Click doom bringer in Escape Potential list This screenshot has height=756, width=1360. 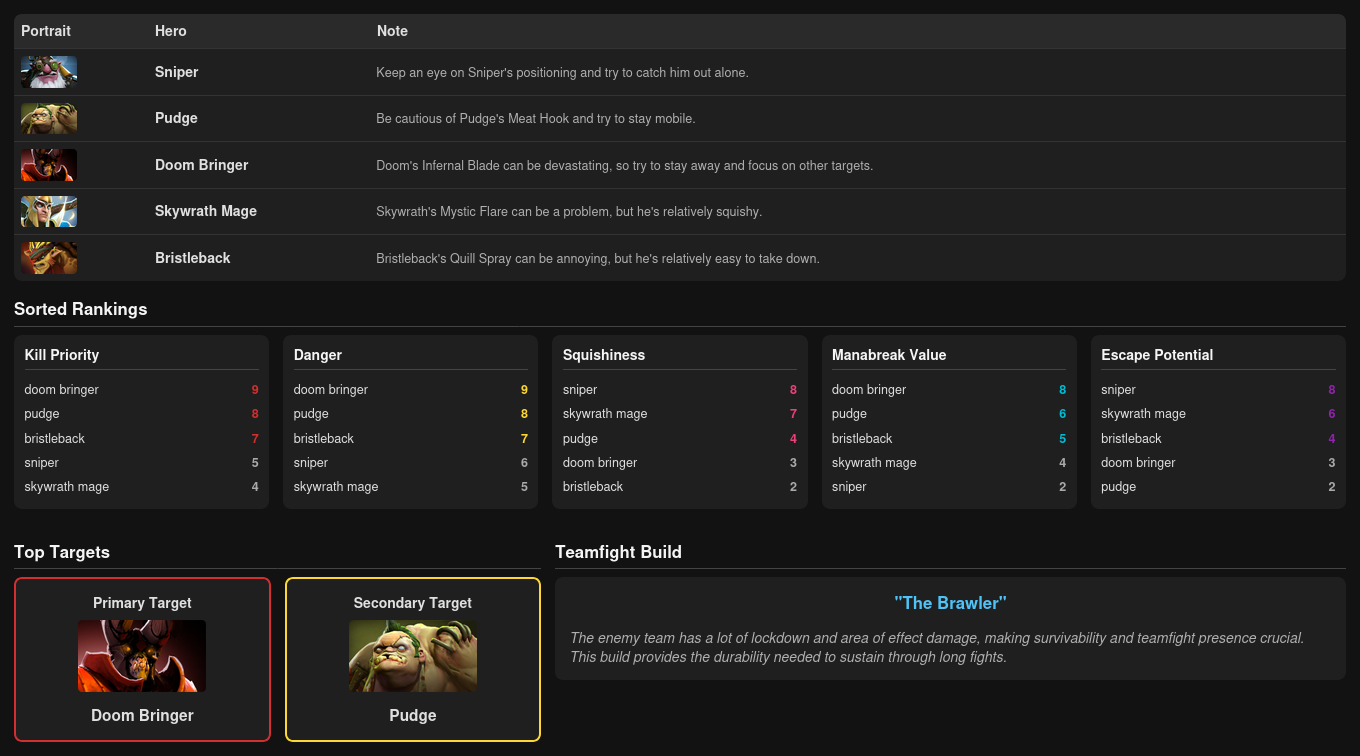(1138, 463)
